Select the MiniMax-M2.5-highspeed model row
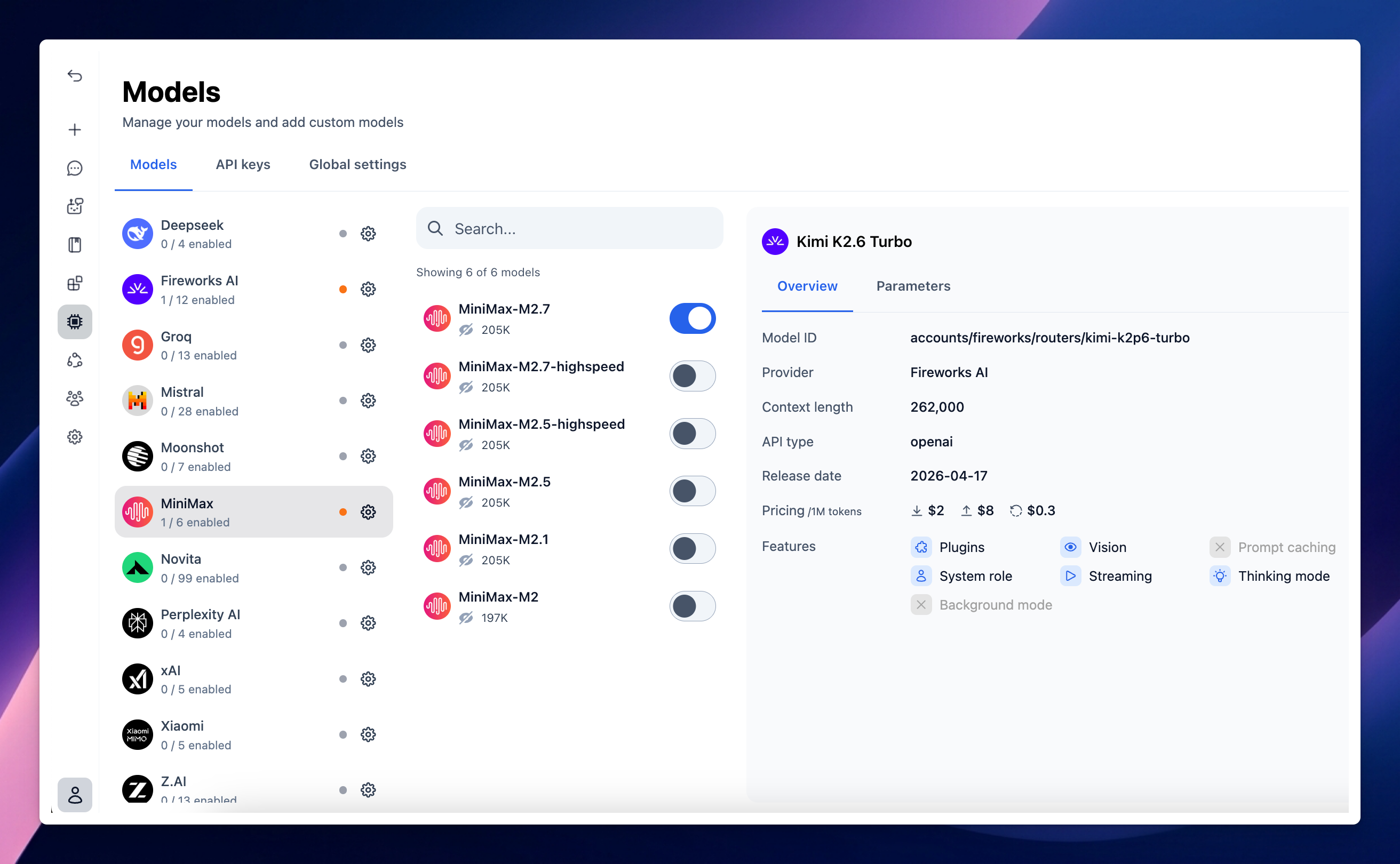 (x=569, y=434)
